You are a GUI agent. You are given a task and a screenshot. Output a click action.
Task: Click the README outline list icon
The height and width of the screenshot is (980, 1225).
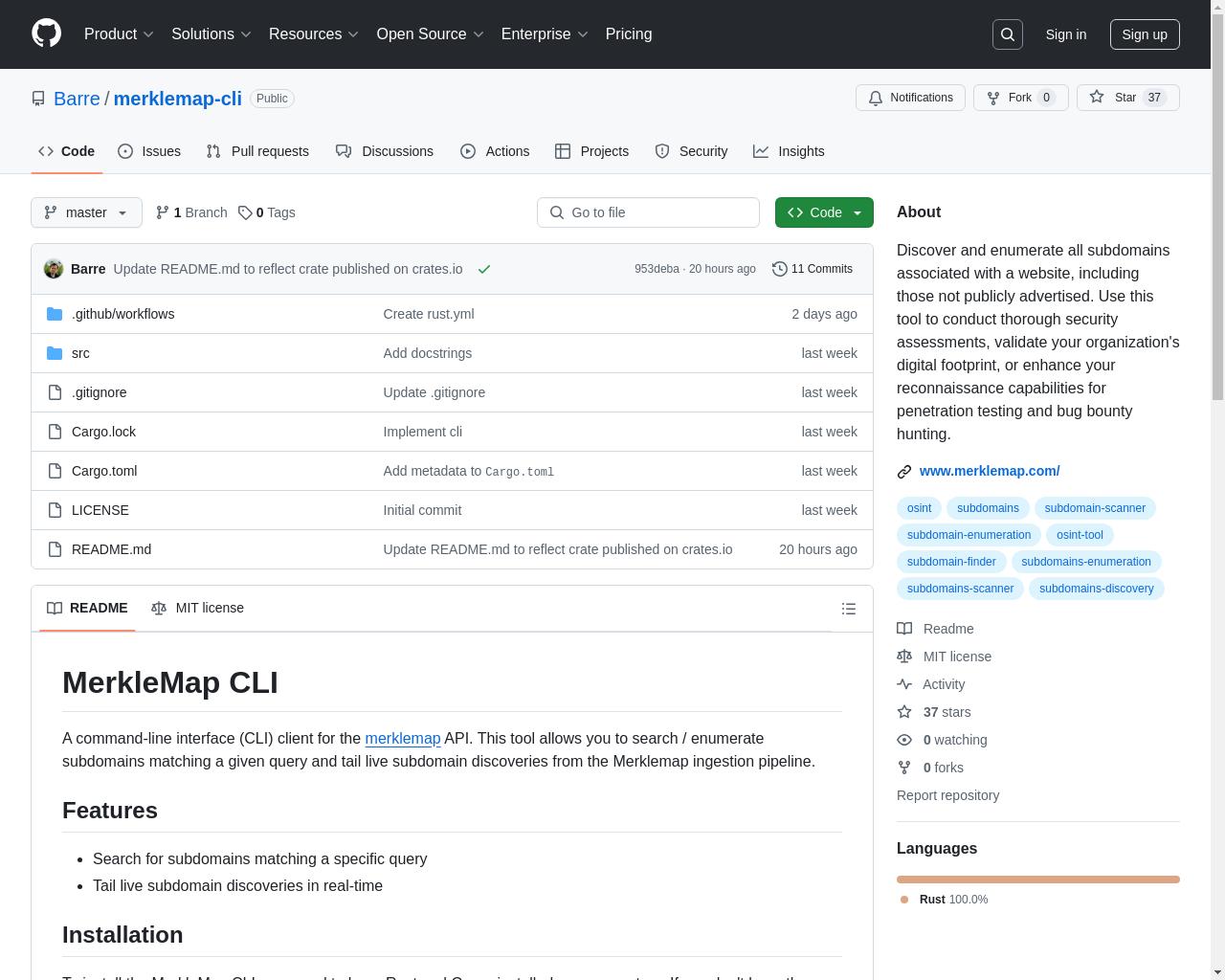point(848,609)
